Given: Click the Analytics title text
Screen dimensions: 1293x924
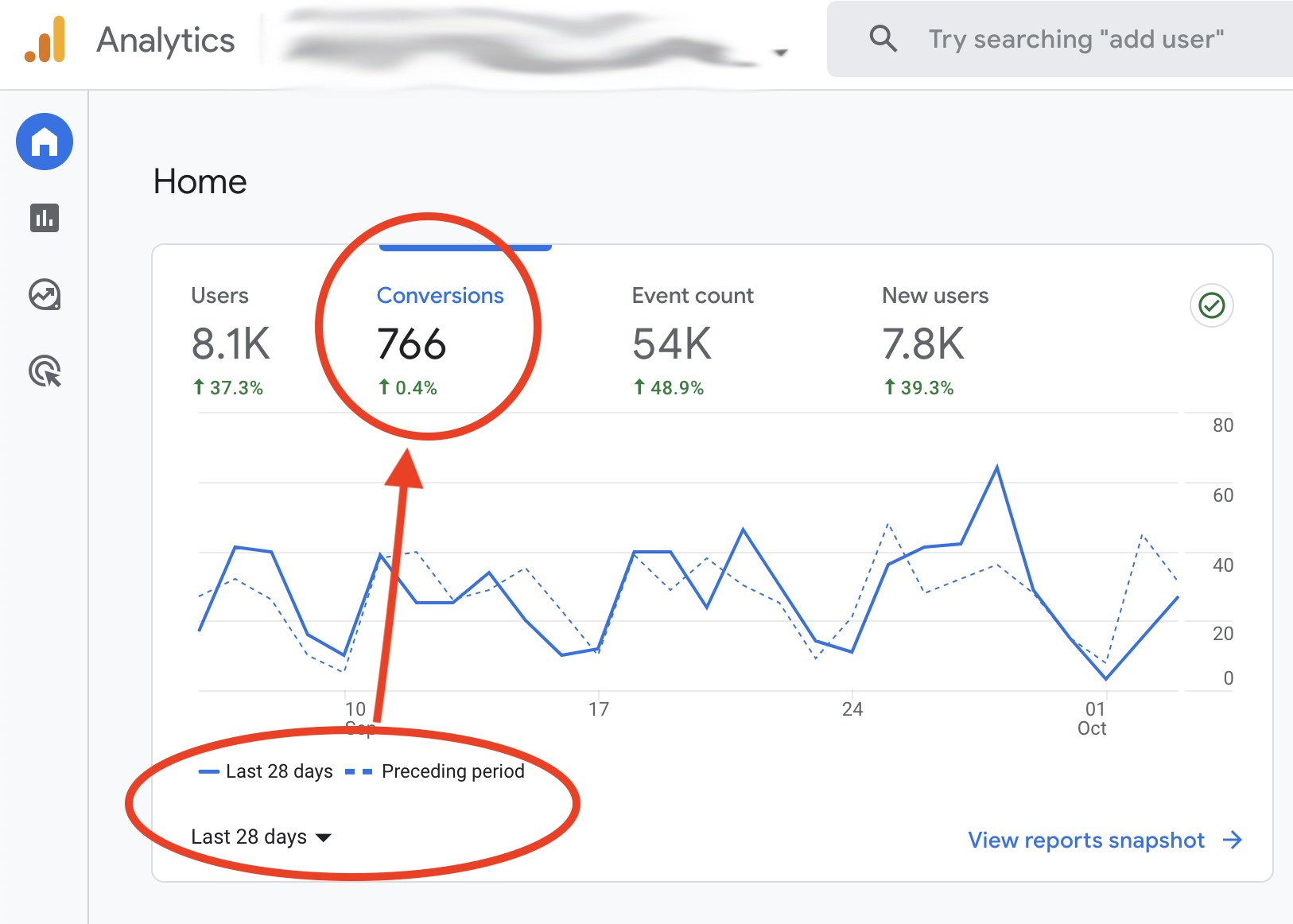Looking at the screenshot, I should pos(165,41).
